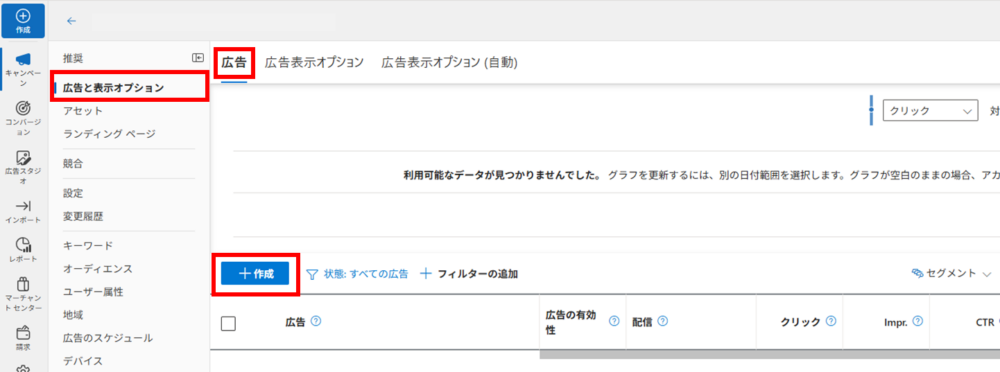This screenshot has width=1000, height=372.
Task: Open the クリック metric dropdown
Action: [930, 110]
